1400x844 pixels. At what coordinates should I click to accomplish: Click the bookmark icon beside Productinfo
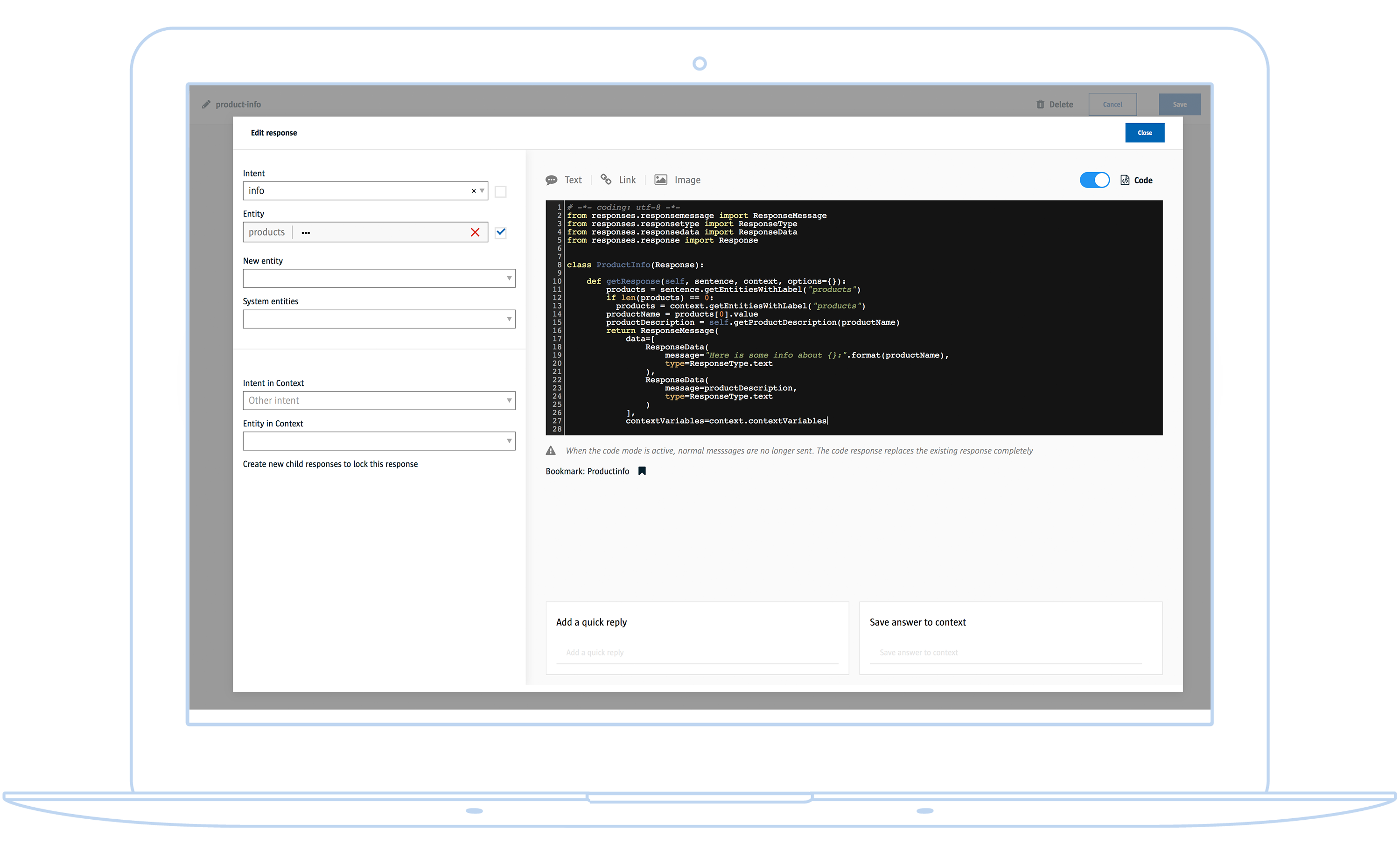tap(642, 471)
